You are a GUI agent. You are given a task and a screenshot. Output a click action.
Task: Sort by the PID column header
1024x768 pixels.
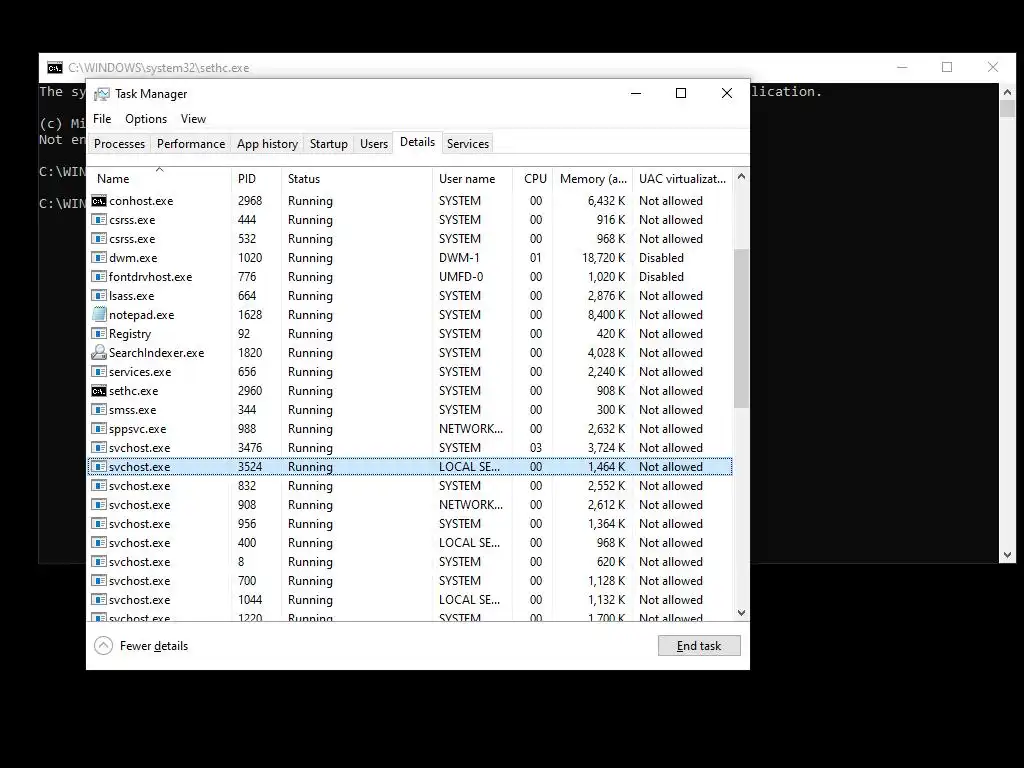pos(256,178)
